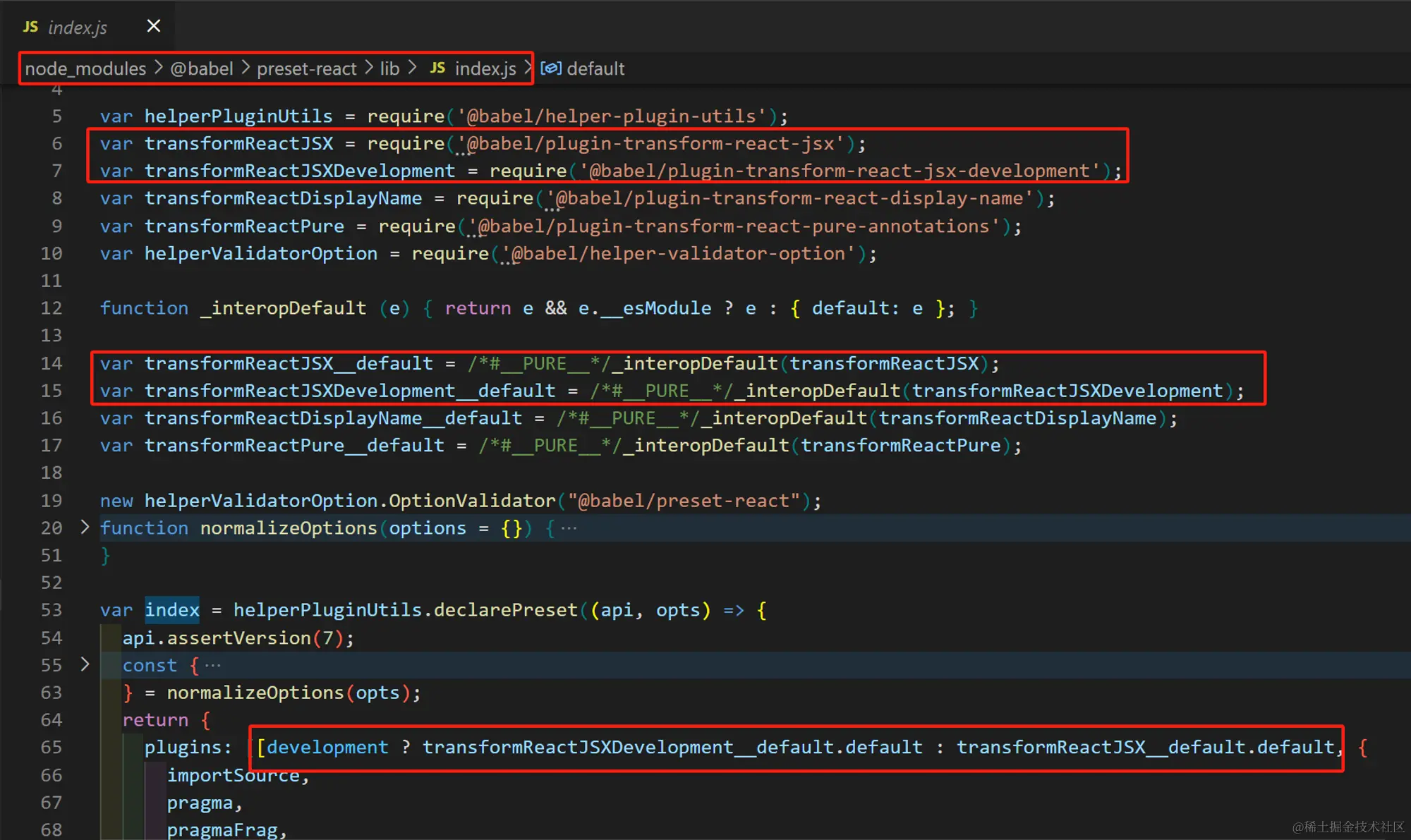Close the index.js editor tab
Viewport: 1411px width, 840px height.
pos(153,26)
